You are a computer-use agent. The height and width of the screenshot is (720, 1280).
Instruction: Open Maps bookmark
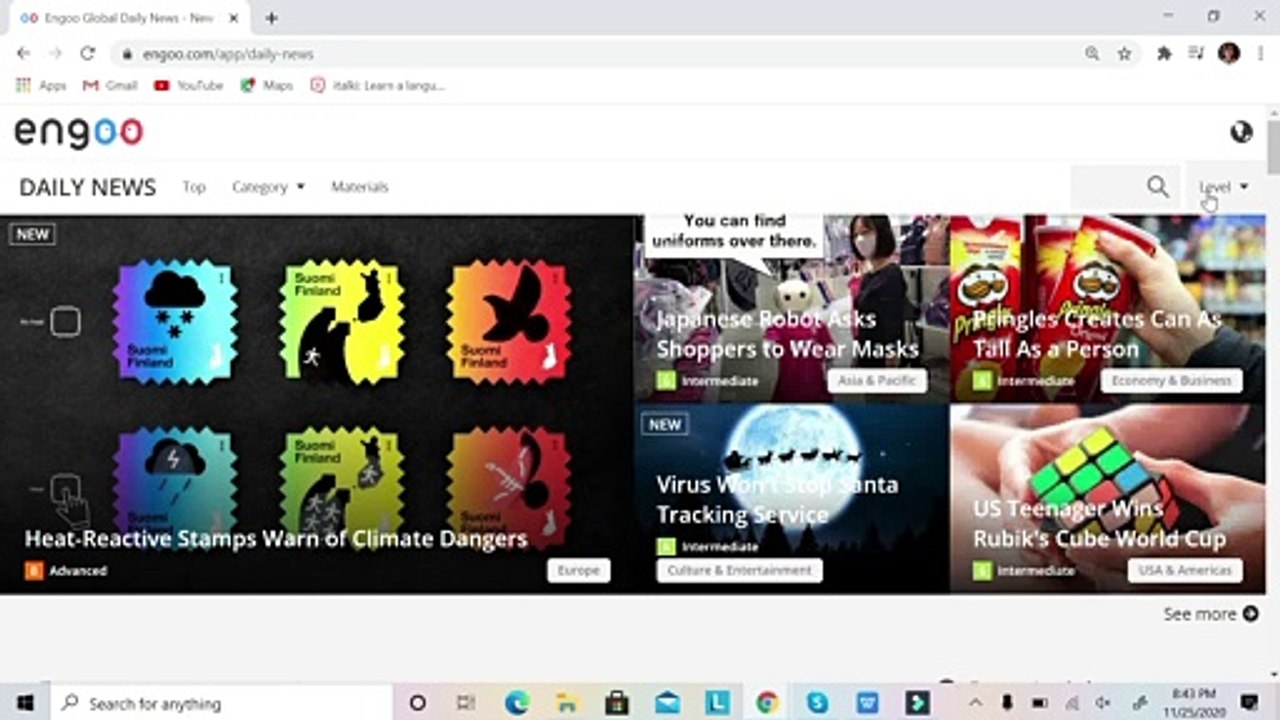coord(267,86)
